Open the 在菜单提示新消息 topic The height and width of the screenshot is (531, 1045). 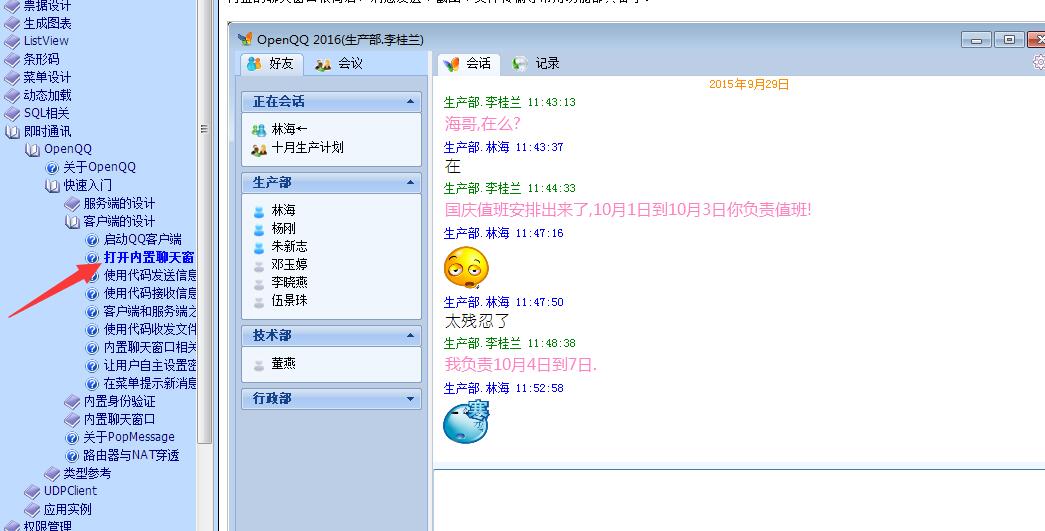coord(150,383)
